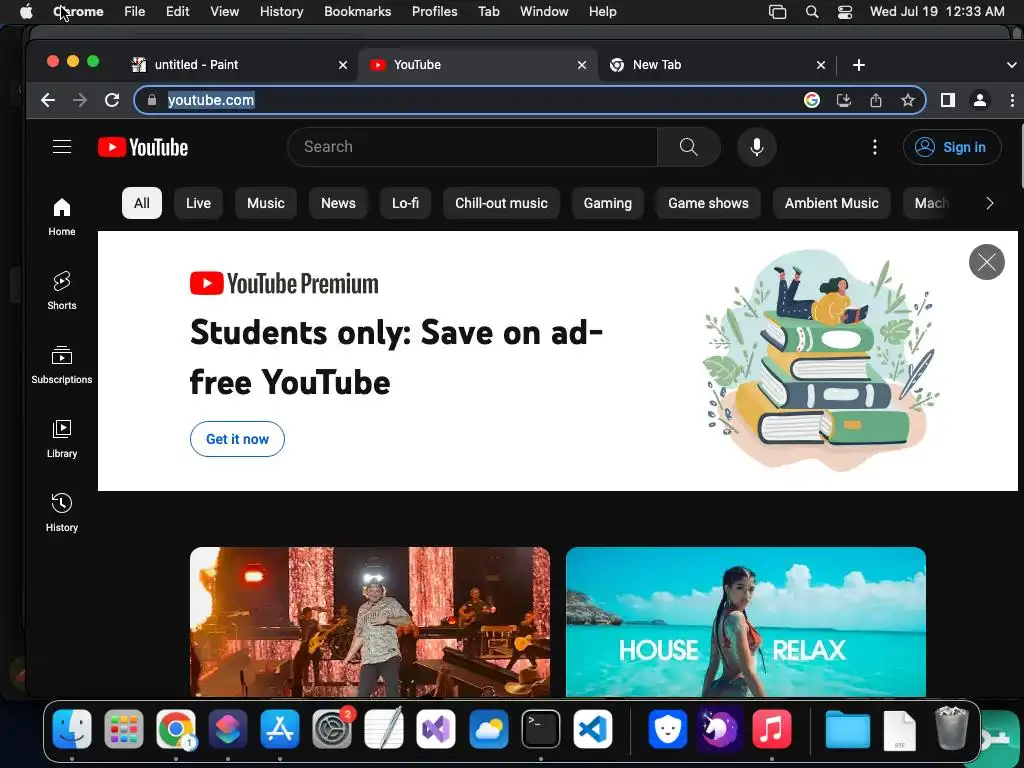Close the New Tab tab
1024x768 pixels.
821,65
